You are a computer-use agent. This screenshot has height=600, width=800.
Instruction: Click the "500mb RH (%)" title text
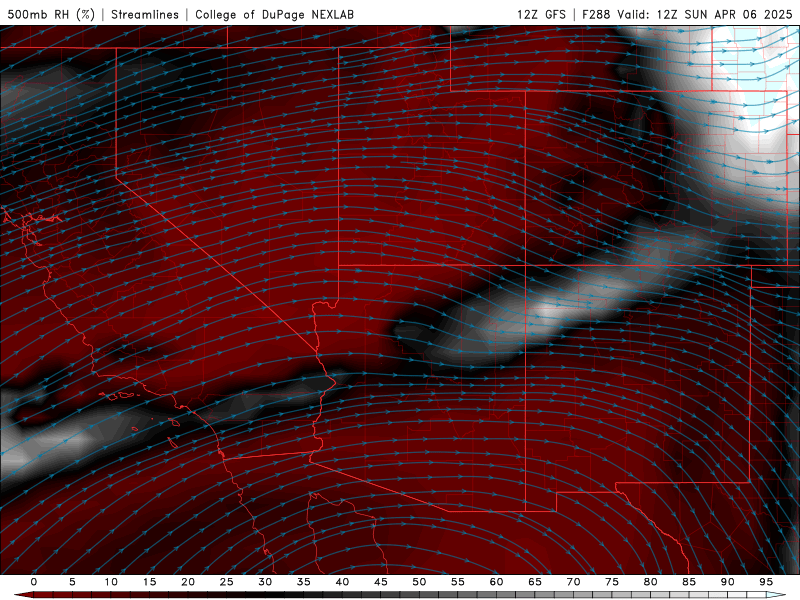pos(51,14)
